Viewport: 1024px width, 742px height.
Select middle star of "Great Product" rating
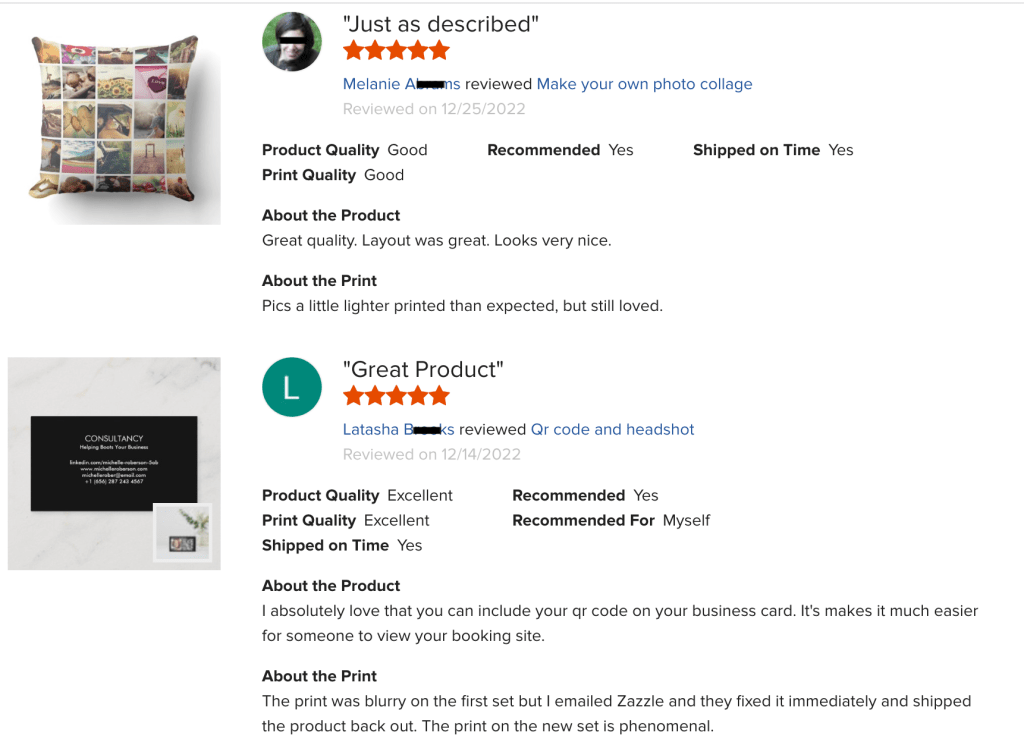pos(396,396)
